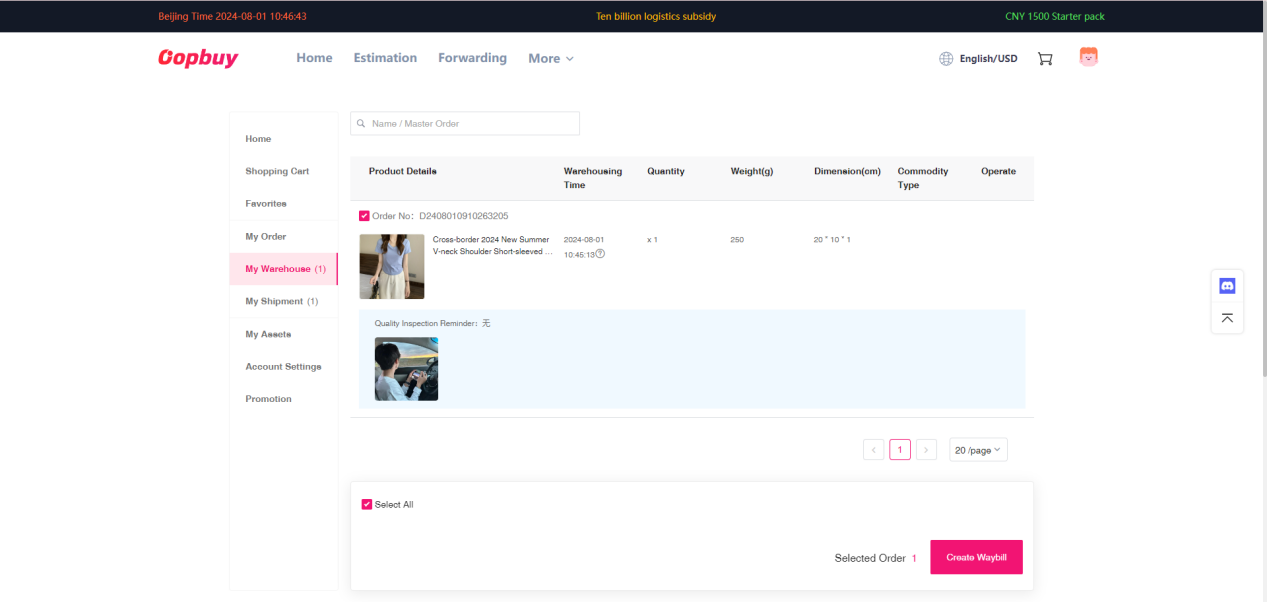Click the Warehousing Time column header
Image resolution: width=1267 pixels, height=602 pixels.
pos(593,178)
